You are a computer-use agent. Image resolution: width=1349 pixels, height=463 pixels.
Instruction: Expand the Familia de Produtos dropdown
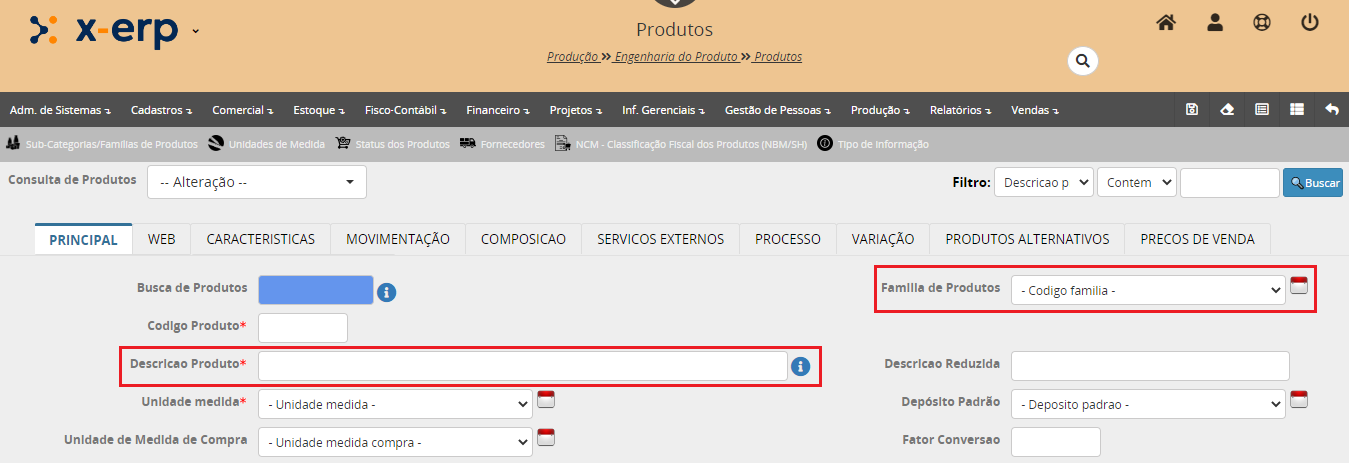coord(1147,290)
